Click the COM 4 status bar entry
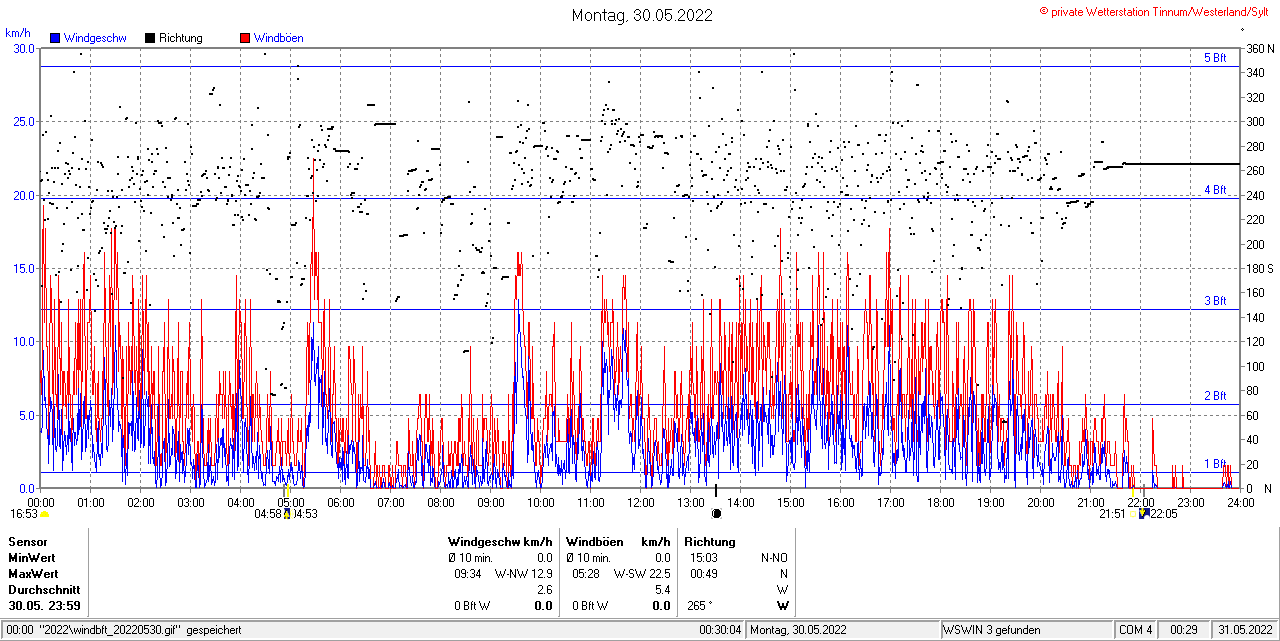 [x=1136, y=630]
